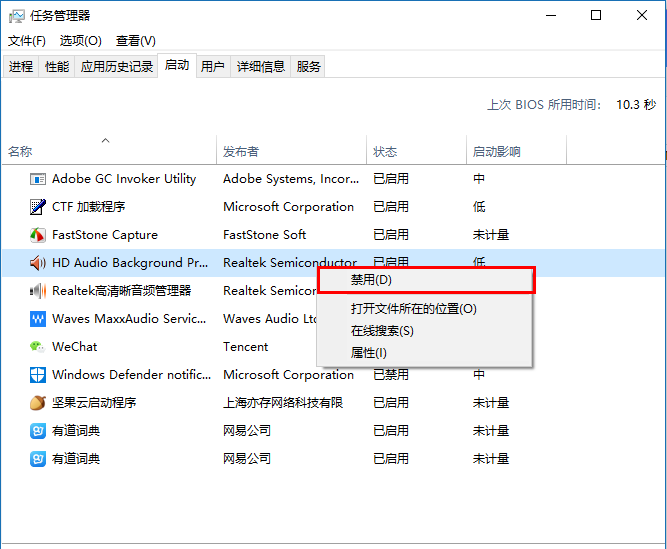The width and height of the screenshot is (667, 549).
Task: Sort by the 启动影响 column header
Action: click(x=496, y=152)
